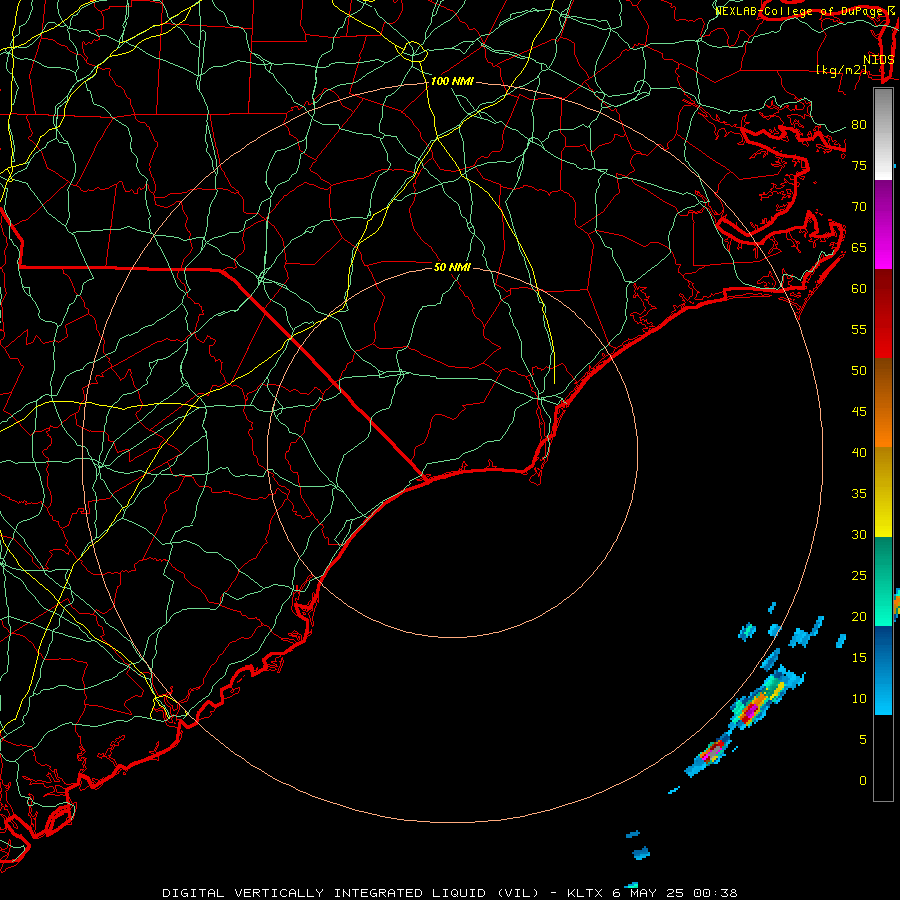The image size is (900, 900).
Task: Pick the yellow segment of the VIL scale
Action: [883, 492]
